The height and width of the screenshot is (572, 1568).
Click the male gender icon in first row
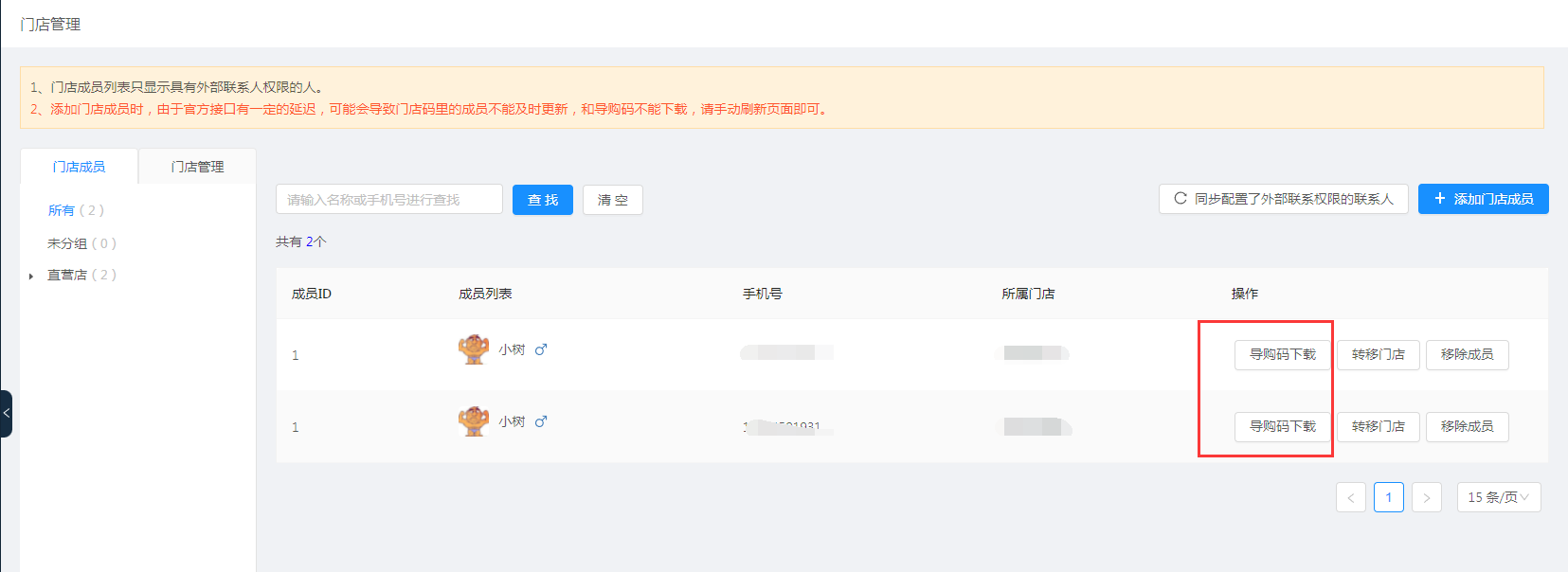[541, 349]
